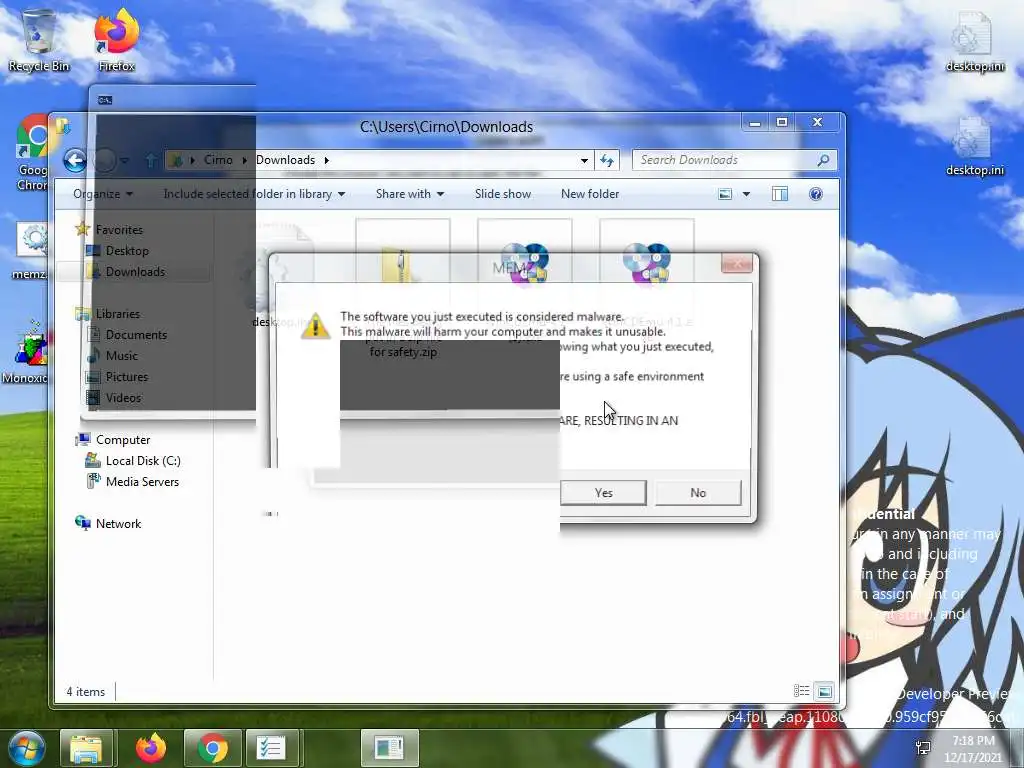Click the Cirno breadcrumb segment
Viewport: 1024px width, 768px height.
click(218, 160)
